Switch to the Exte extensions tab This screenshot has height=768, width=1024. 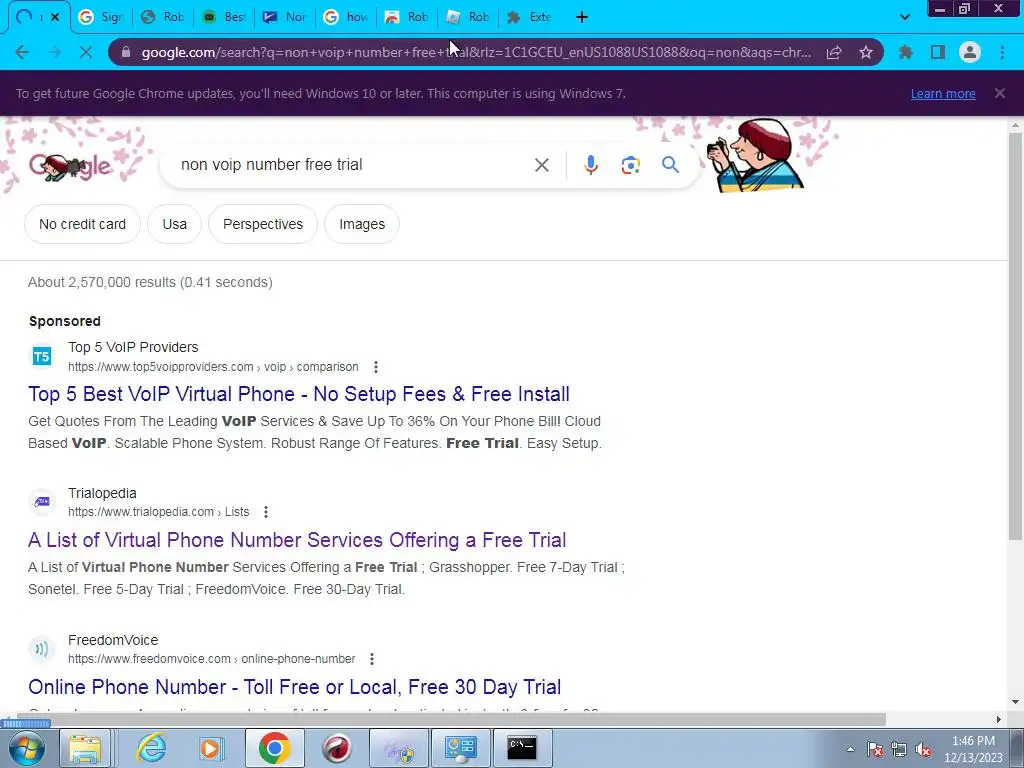pos(530,17)
